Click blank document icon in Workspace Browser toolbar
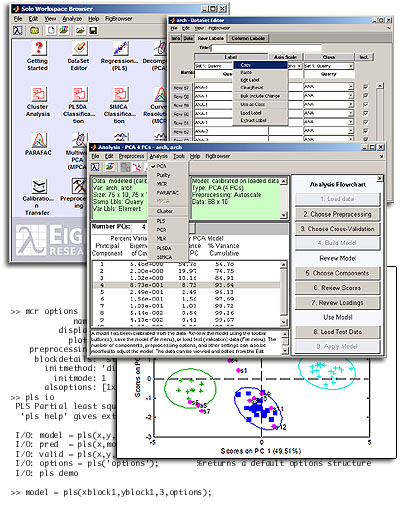405x507 pixels. (x=51, y=31)
